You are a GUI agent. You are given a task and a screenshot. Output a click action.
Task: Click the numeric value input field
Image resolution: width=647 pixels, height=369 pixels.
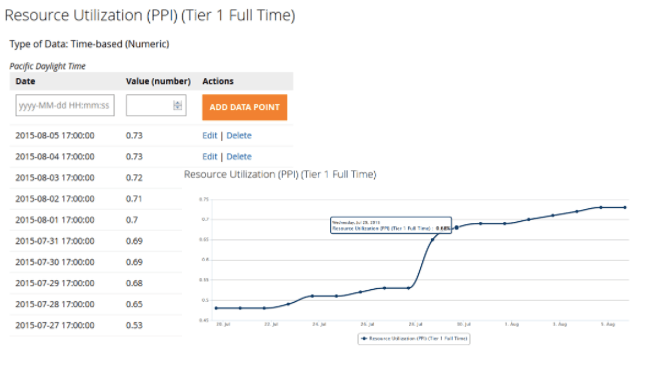pyautogui.click(x=156, y=105)
